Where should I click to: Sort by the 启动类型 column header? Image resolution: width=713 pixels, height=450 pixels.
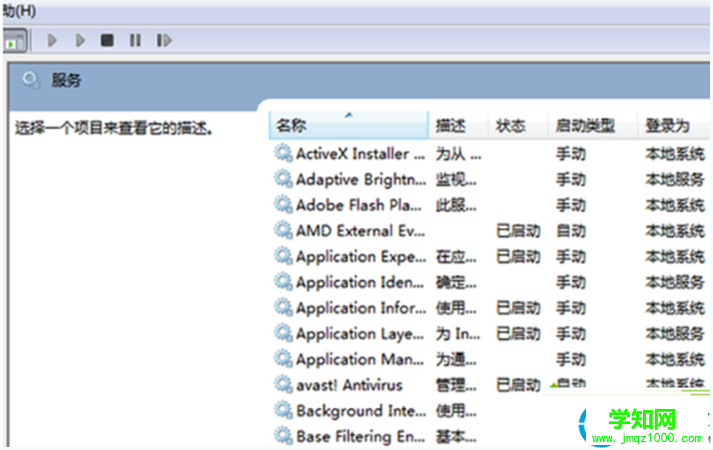coord(585,126)
